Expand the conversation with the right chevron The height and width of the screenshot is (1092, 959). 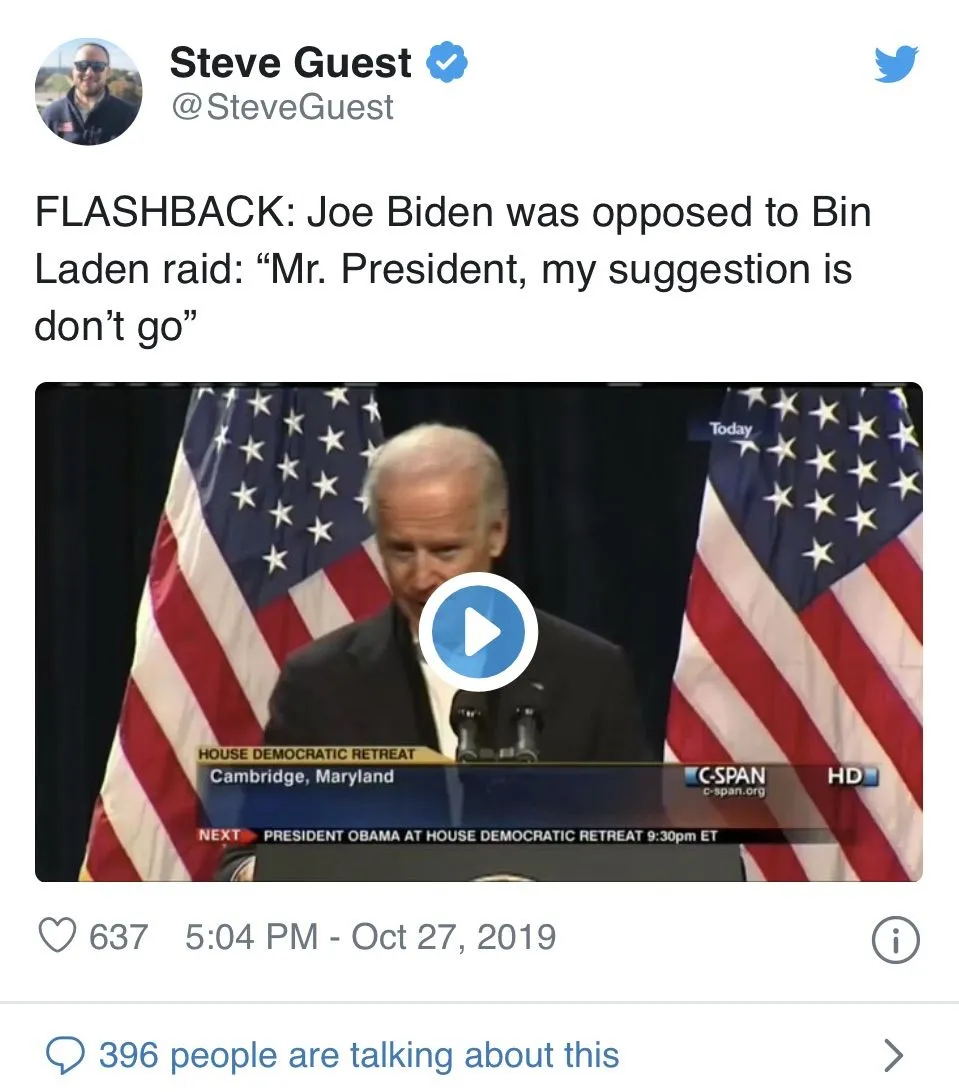point(893,1055)
